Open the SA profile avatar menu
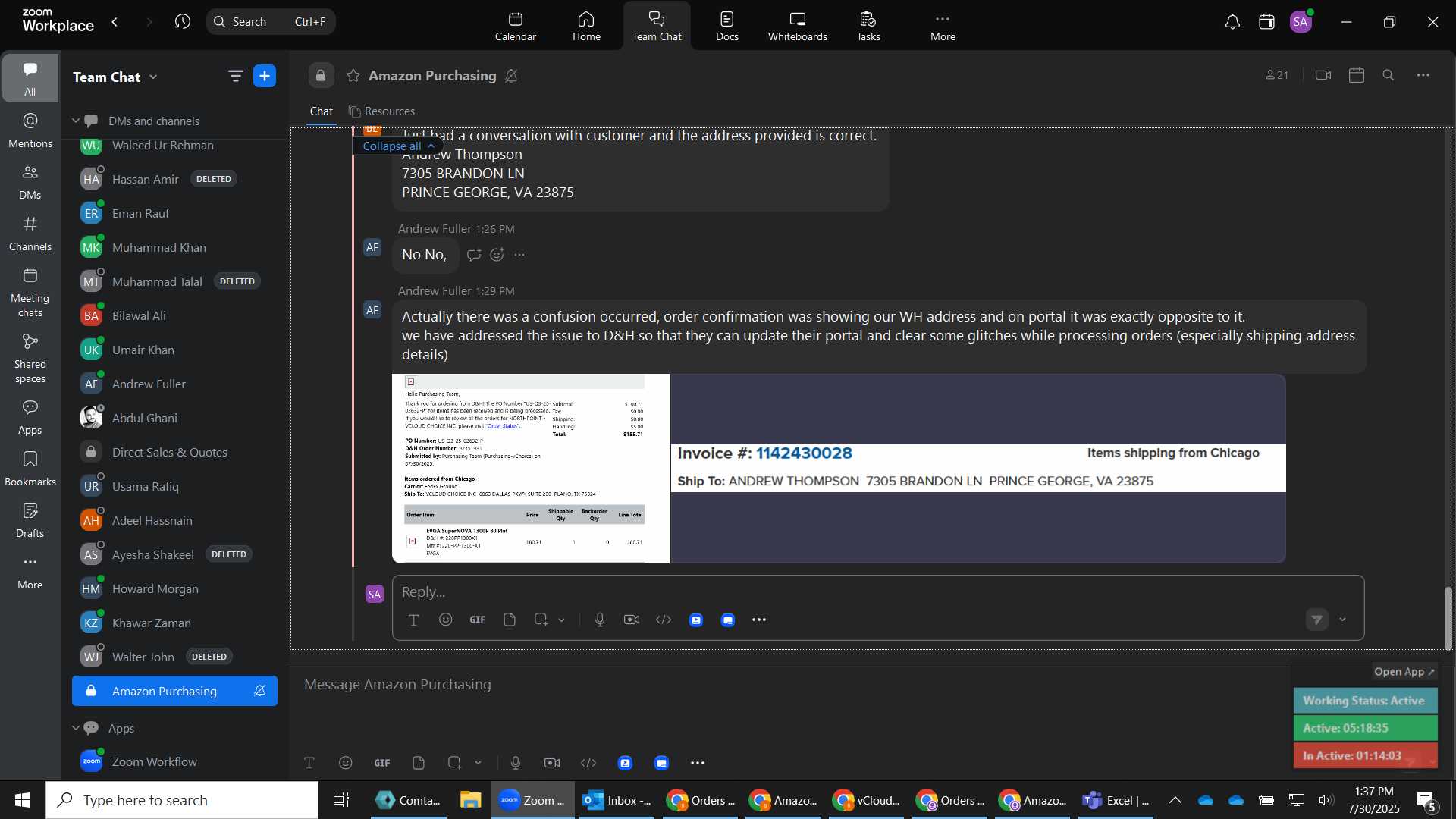The width and height of the screenshot is (1456, 819). pyautogui.click(x=1301, y=22)
